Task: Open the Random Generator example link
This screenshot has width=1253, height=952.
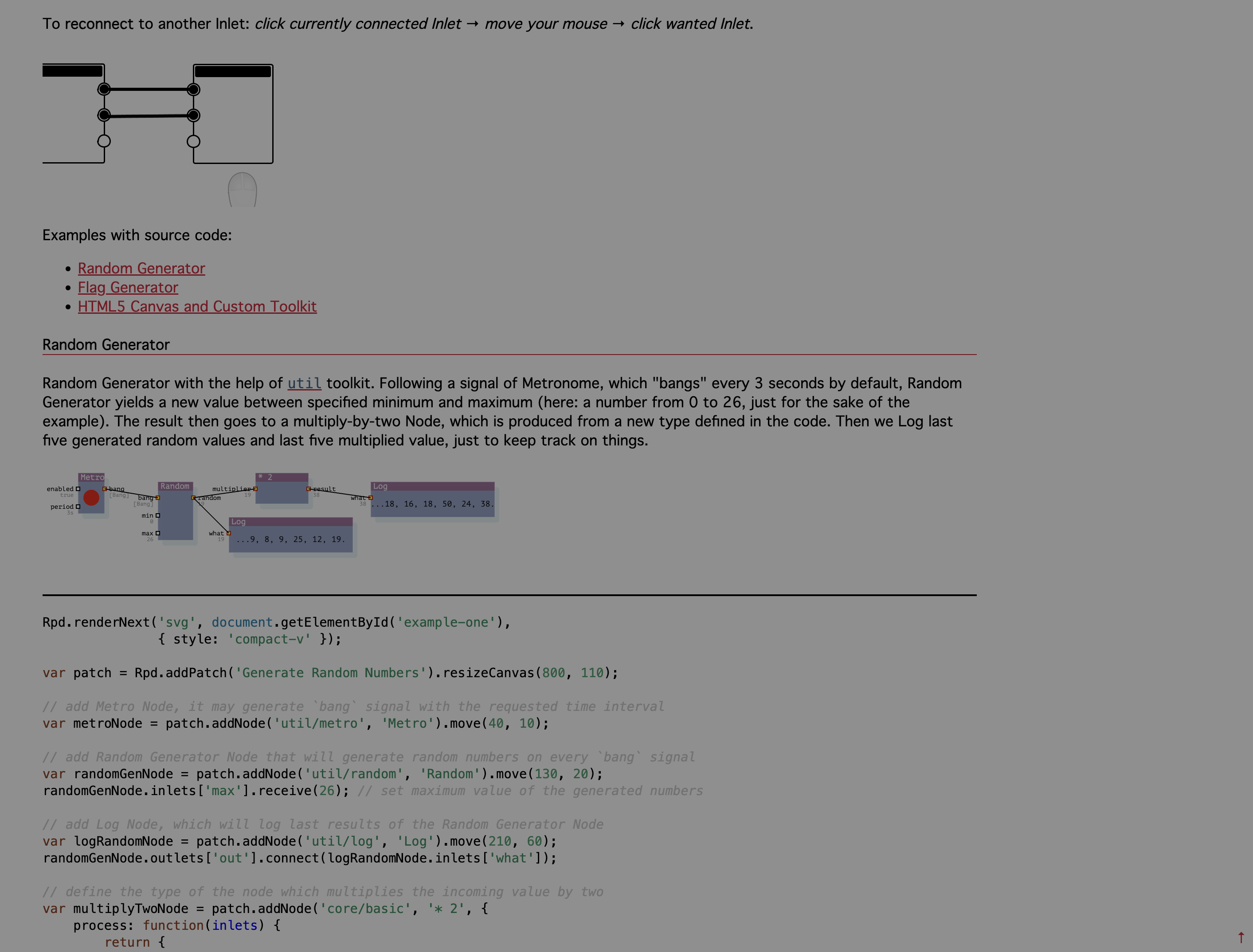Action: (141, 268)
